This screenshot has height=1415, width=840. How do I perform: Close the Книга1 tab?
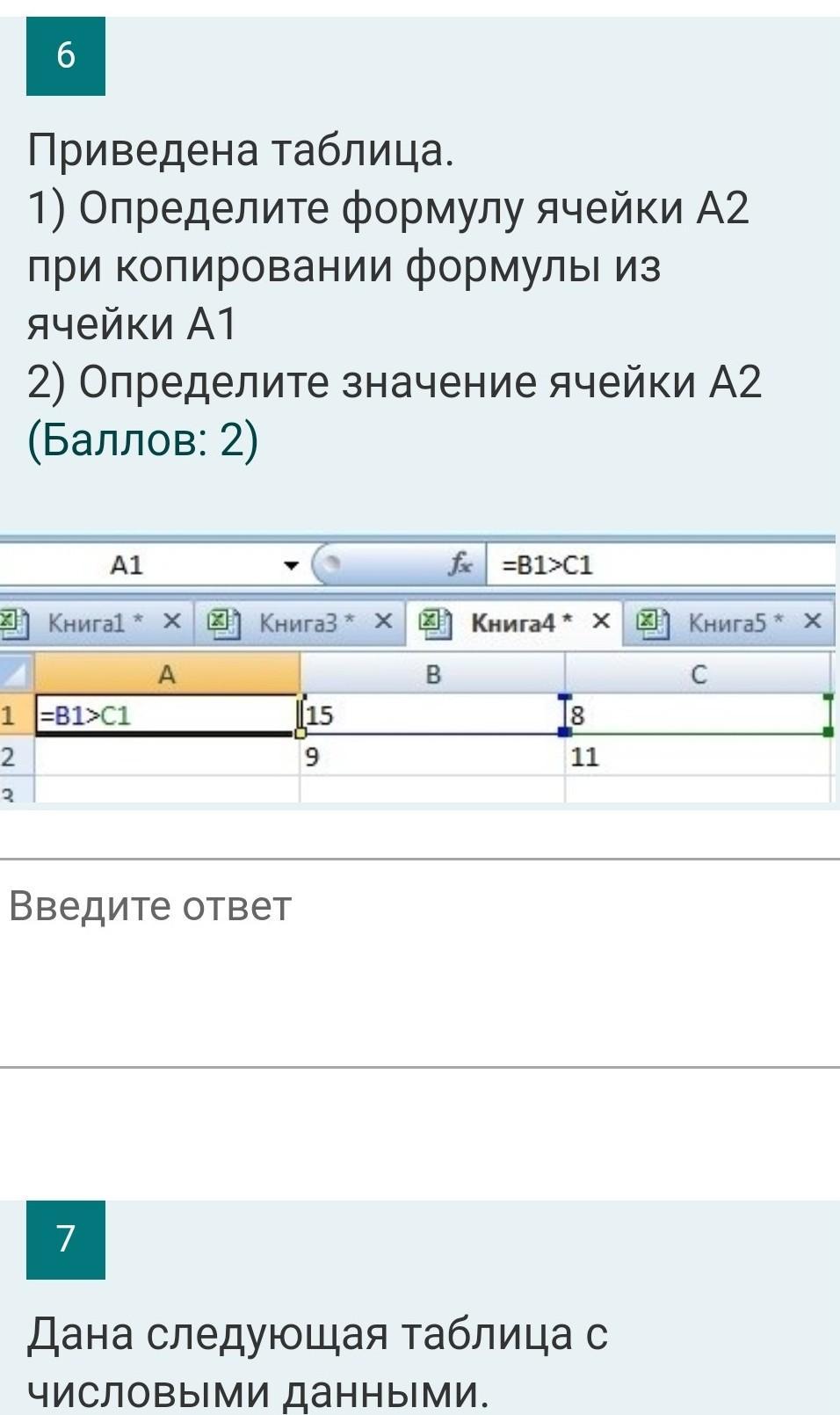pos(172,621)
